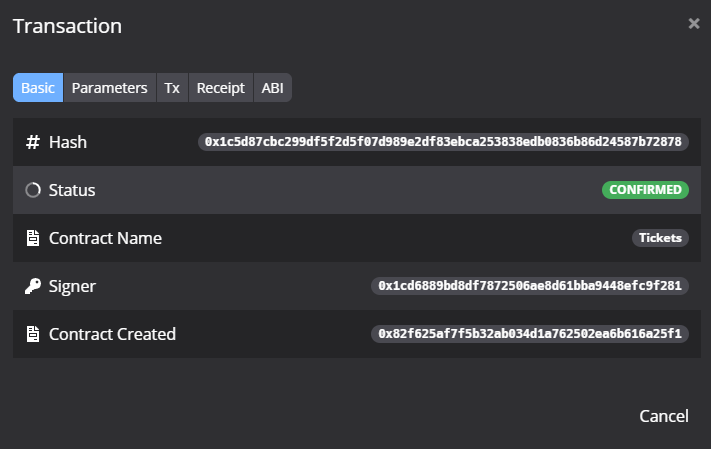Click the document icon beside Contract Created
Viewport: 711px width, 449px height.
click(x=32, y=334)
